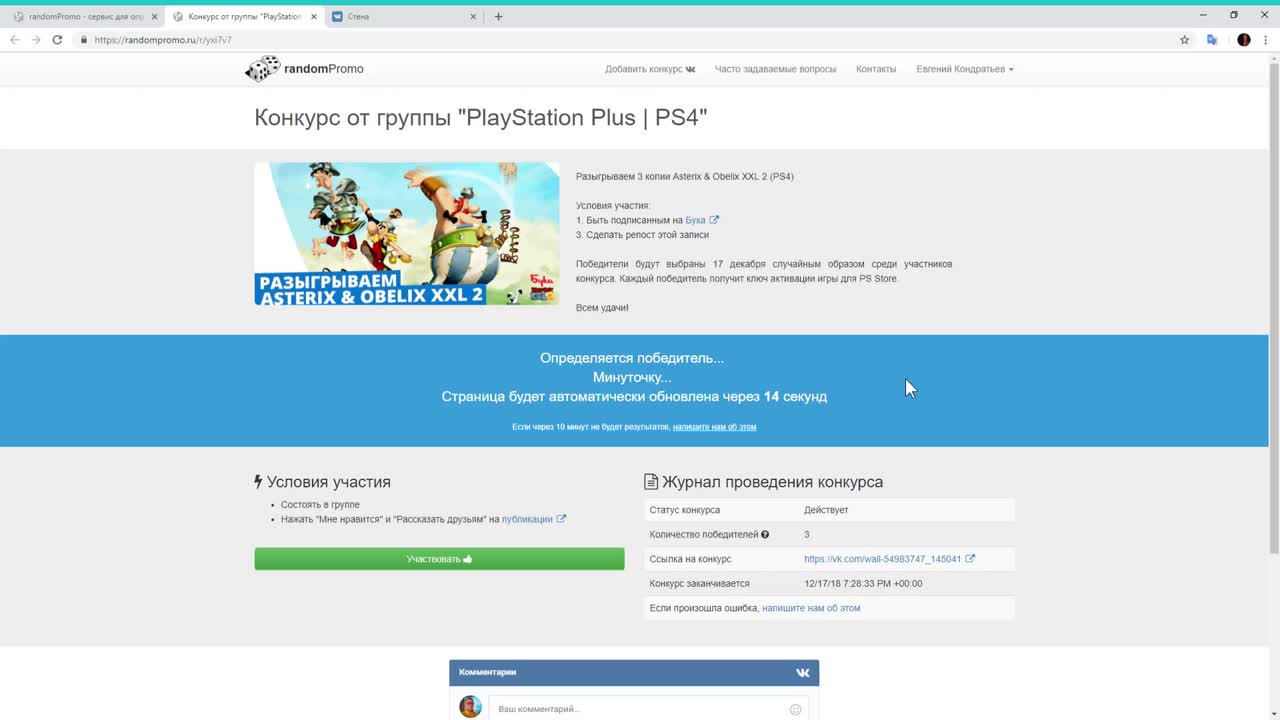Viewport: 1280px width, 720px height.
Task: Reload the page in browser toolbar
Action: [x=57, y=40]
